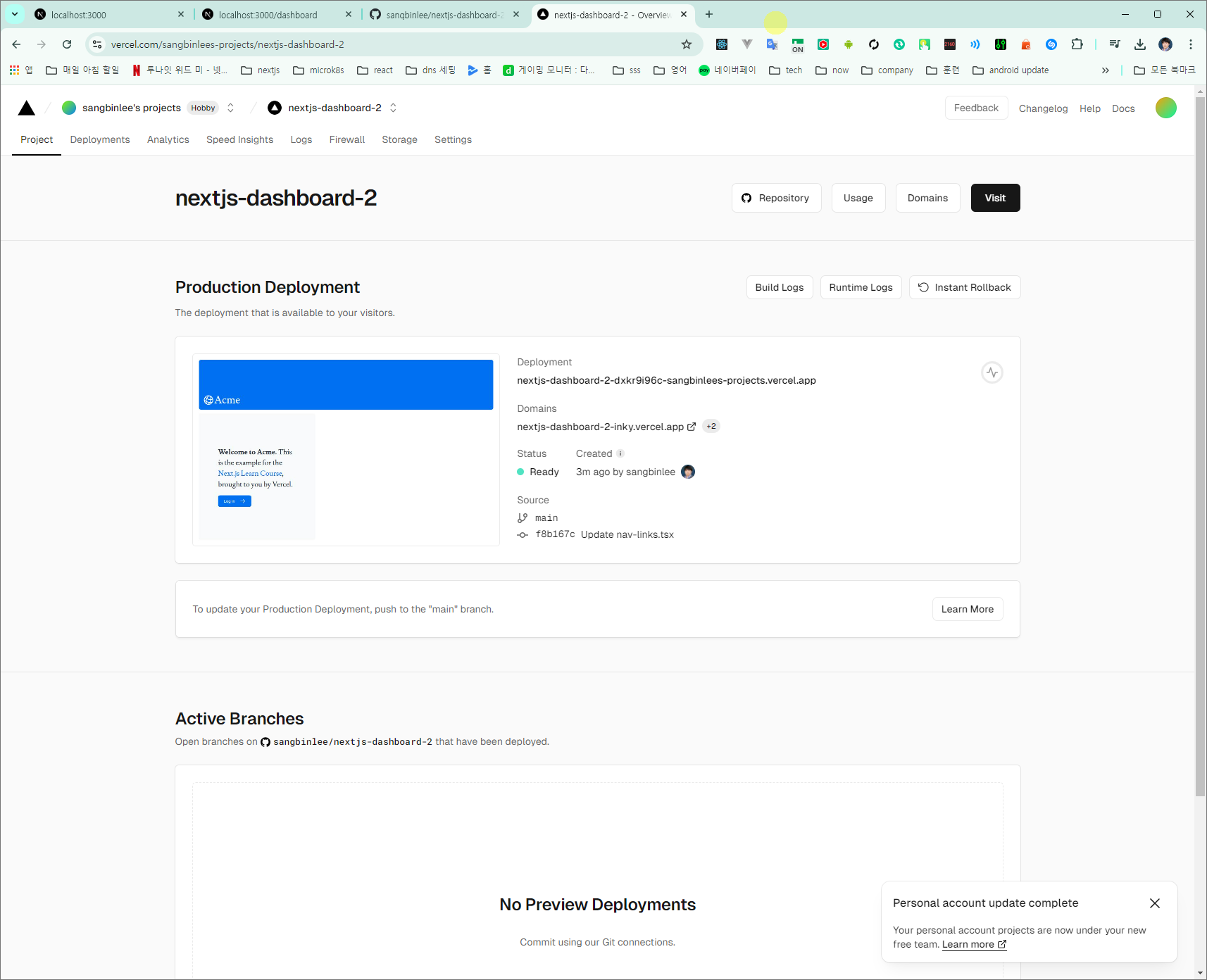Open the project Settings tab
1207x980 pixels.
click(454, 139)
